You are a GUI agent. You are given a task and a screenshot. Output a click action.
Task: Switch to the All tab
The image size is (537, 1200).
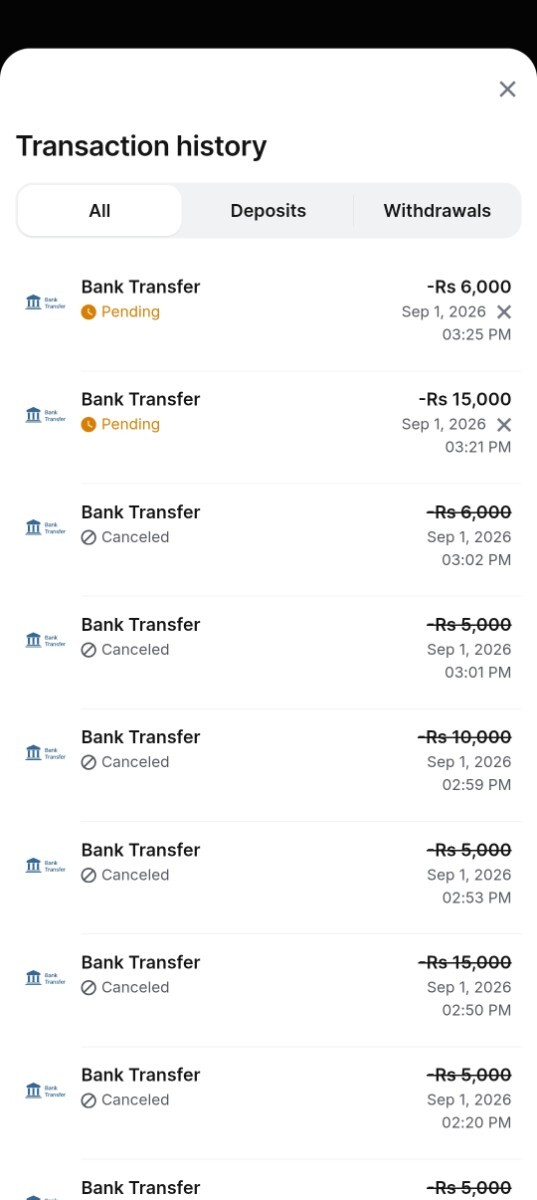pyautogui.click(x=100, y=211)
